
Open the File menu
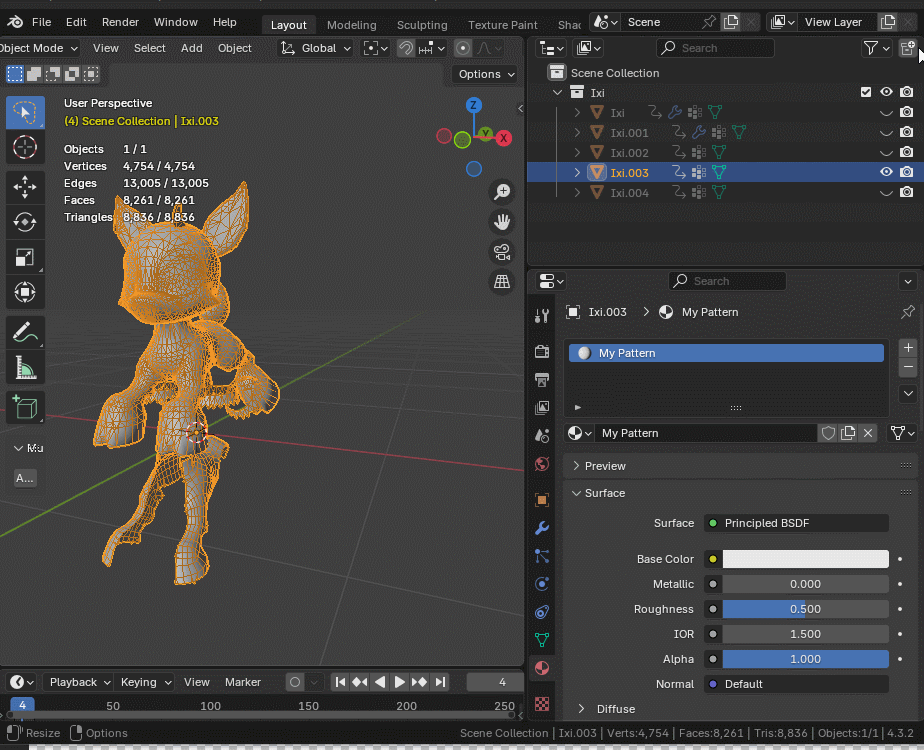pos(41,22)
